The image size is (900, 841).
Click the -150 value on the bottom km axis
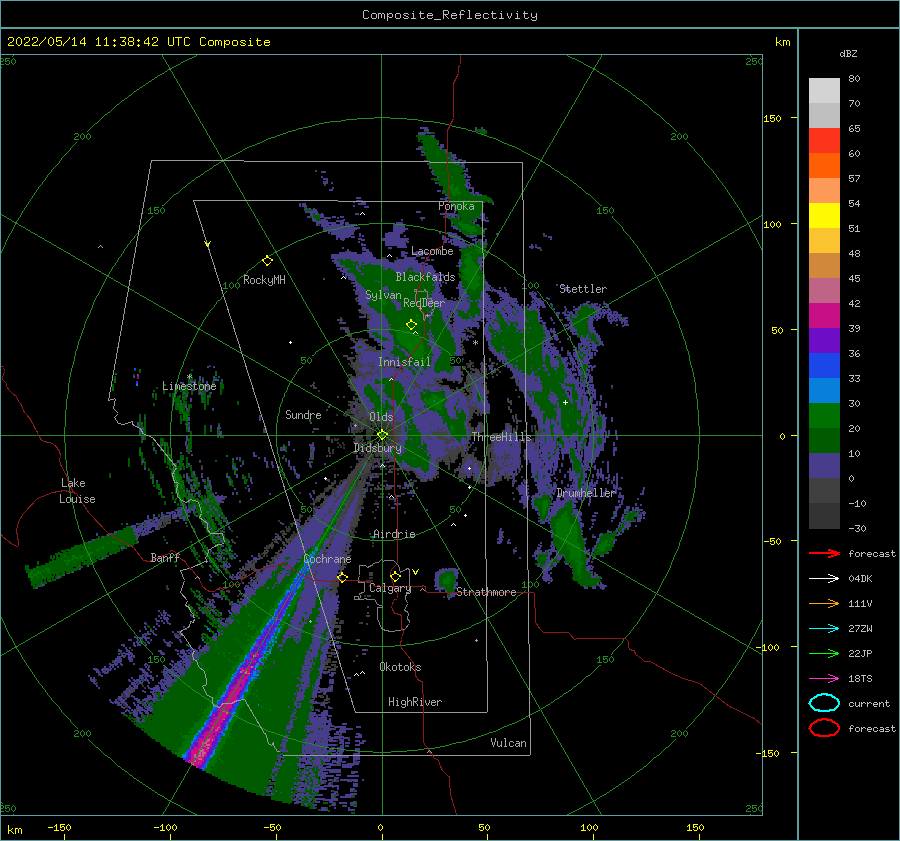59,827
